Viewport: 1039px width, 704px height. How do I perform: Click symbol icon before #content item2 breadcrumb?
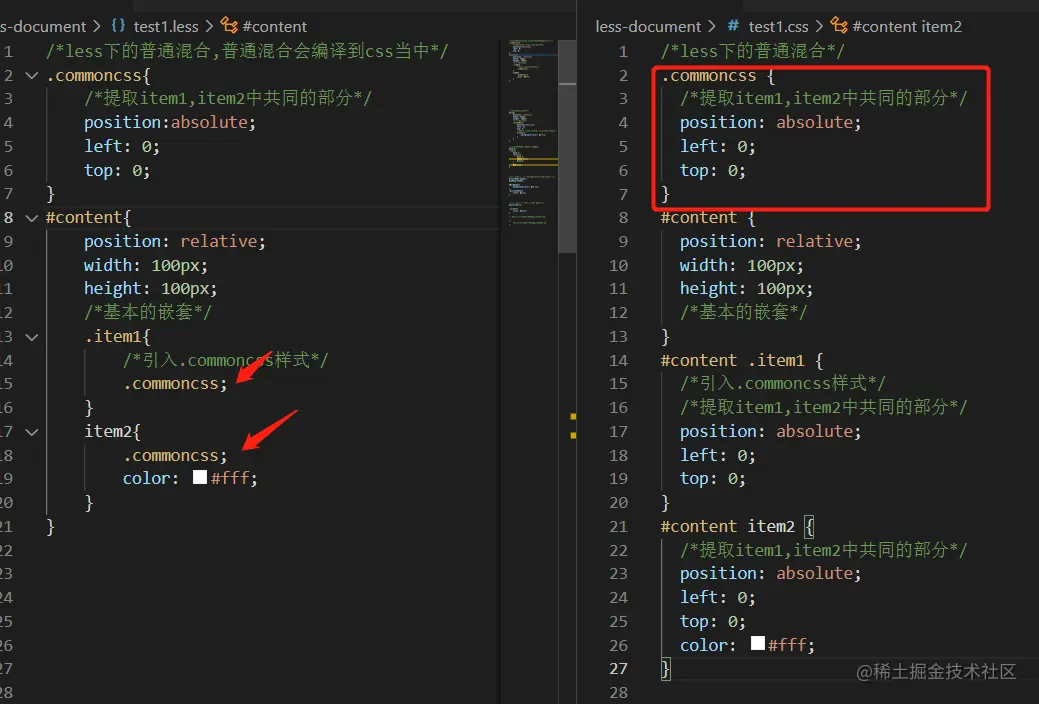[x=839, y=26]
